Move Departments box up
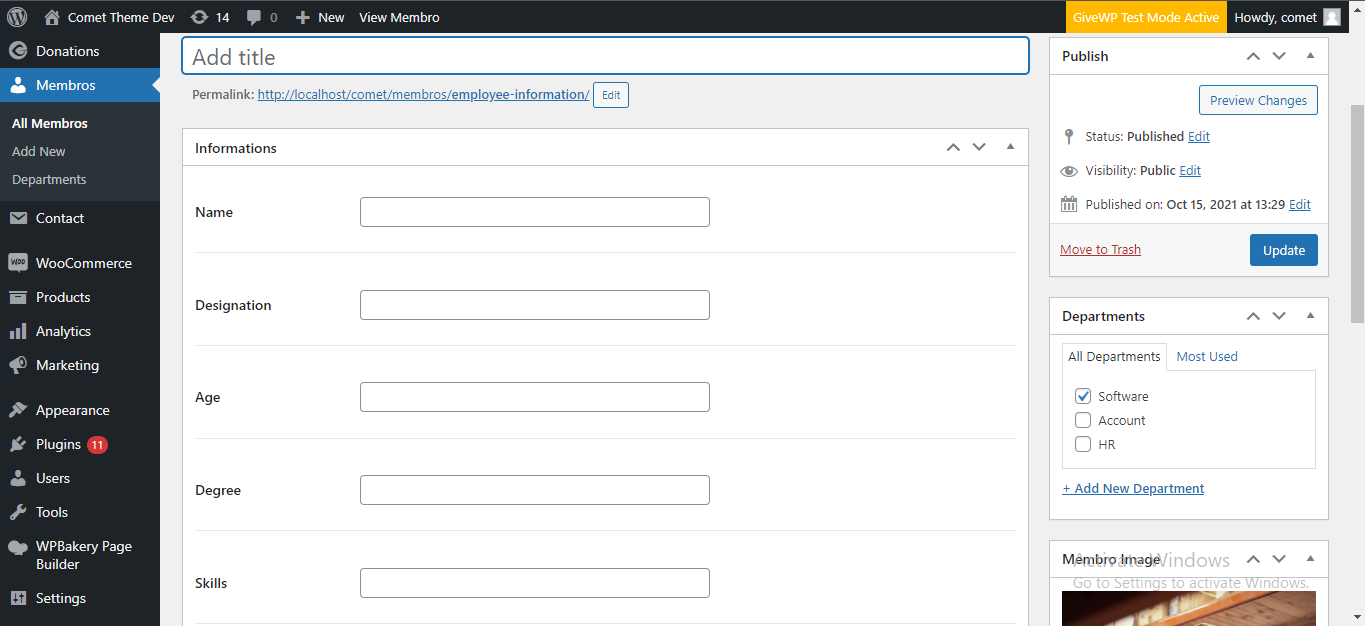1365x626 pixels. click(x=1253, y=316)
